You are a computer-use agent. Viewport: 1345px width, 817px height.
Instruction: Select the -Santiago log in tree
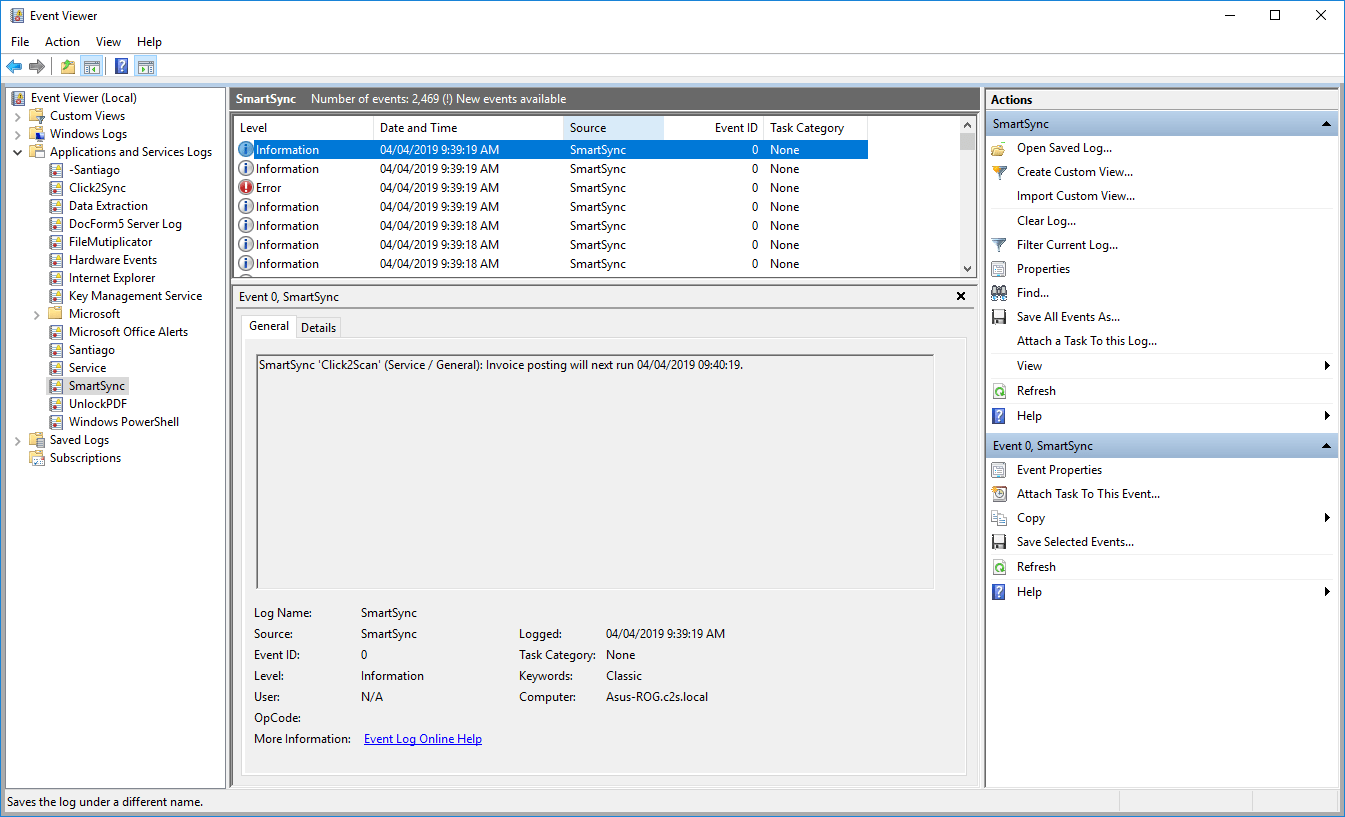[x=94, y=170]
